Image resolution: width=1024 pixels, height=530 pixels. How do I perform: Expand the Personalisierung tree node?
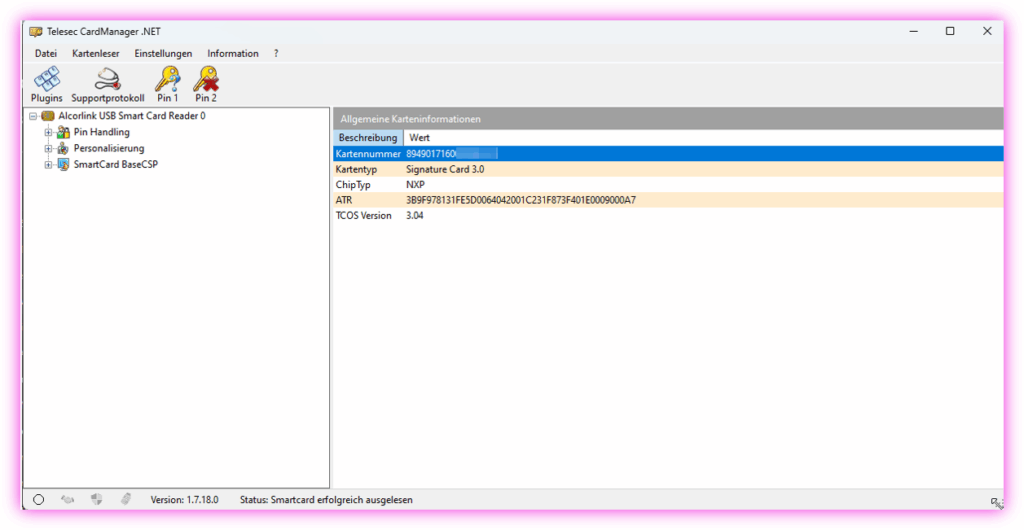(x=47, y=148)
